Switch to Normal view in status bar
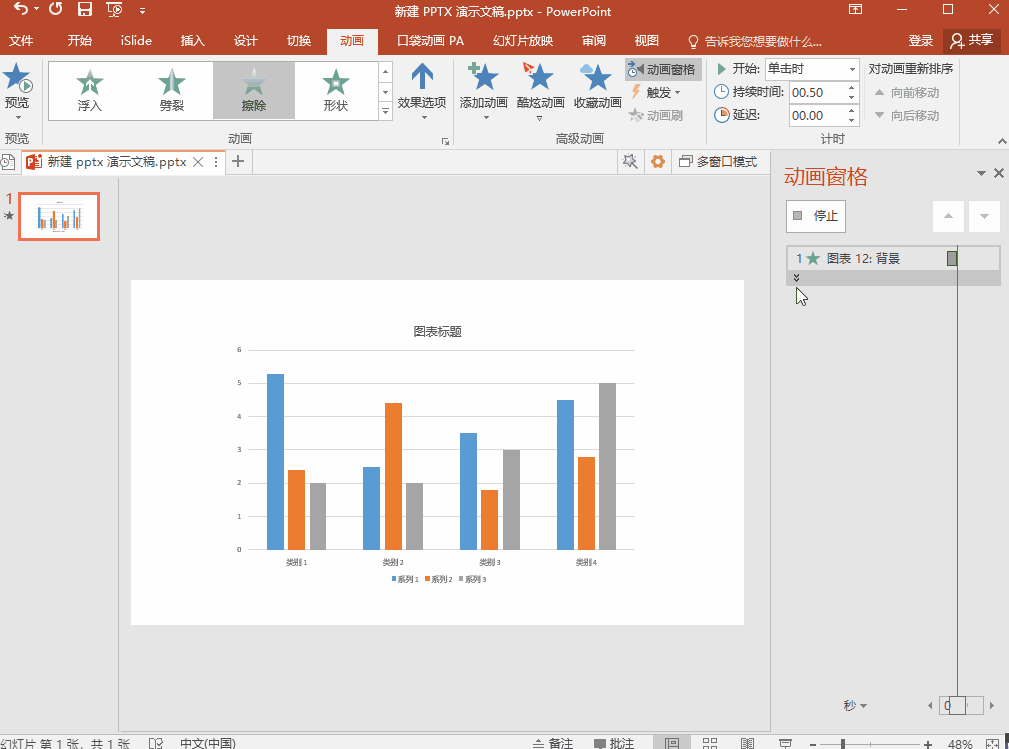This screenshot has width=1009, height=749. click(672, 743)
